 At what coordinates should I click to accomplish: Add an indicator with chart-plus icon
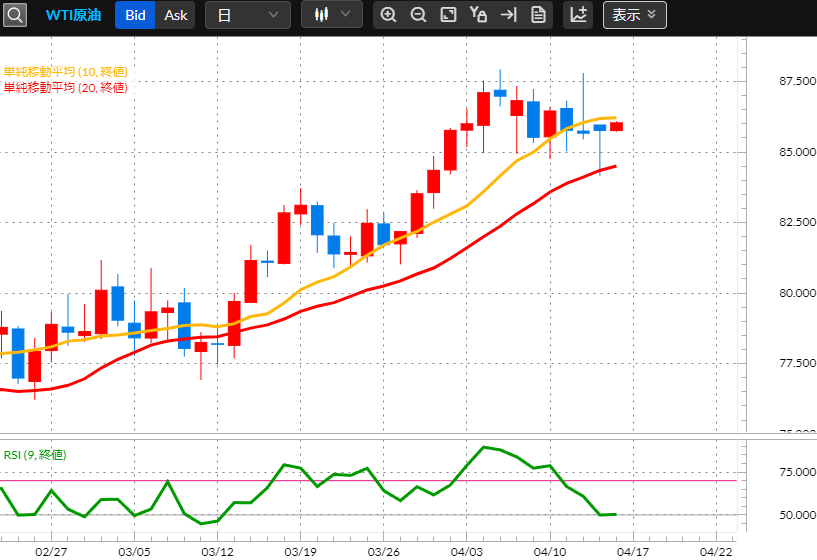coord(578,15)
